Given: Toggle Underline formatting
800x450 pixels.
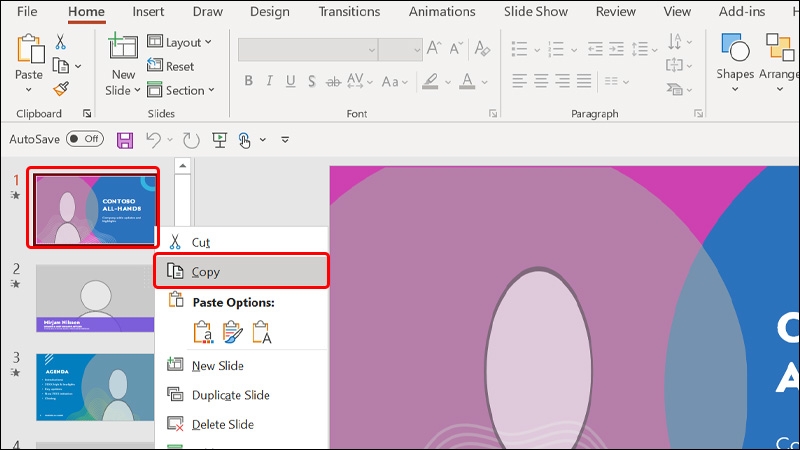Looking at the screenshot, I should (290, 81).
